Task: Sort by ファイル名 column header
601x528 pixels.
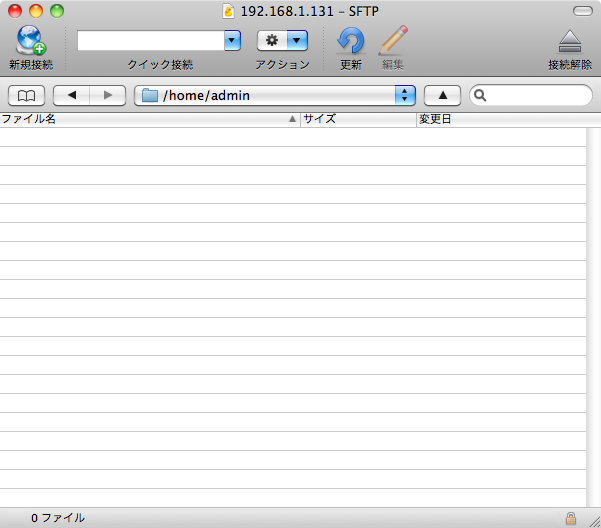Action: point(150,119)
